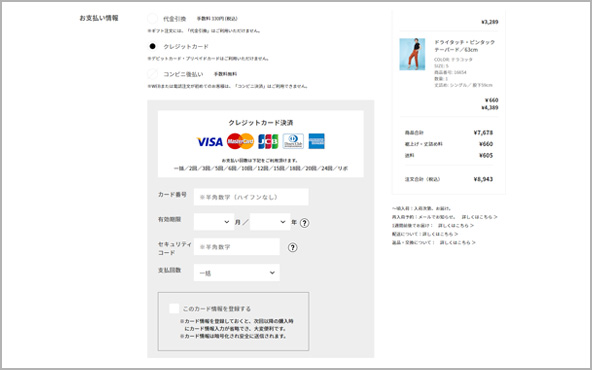This screenshot has width=592, height=370.
Task: Click the VISA card logo
Action: click(x=210, y=142)
